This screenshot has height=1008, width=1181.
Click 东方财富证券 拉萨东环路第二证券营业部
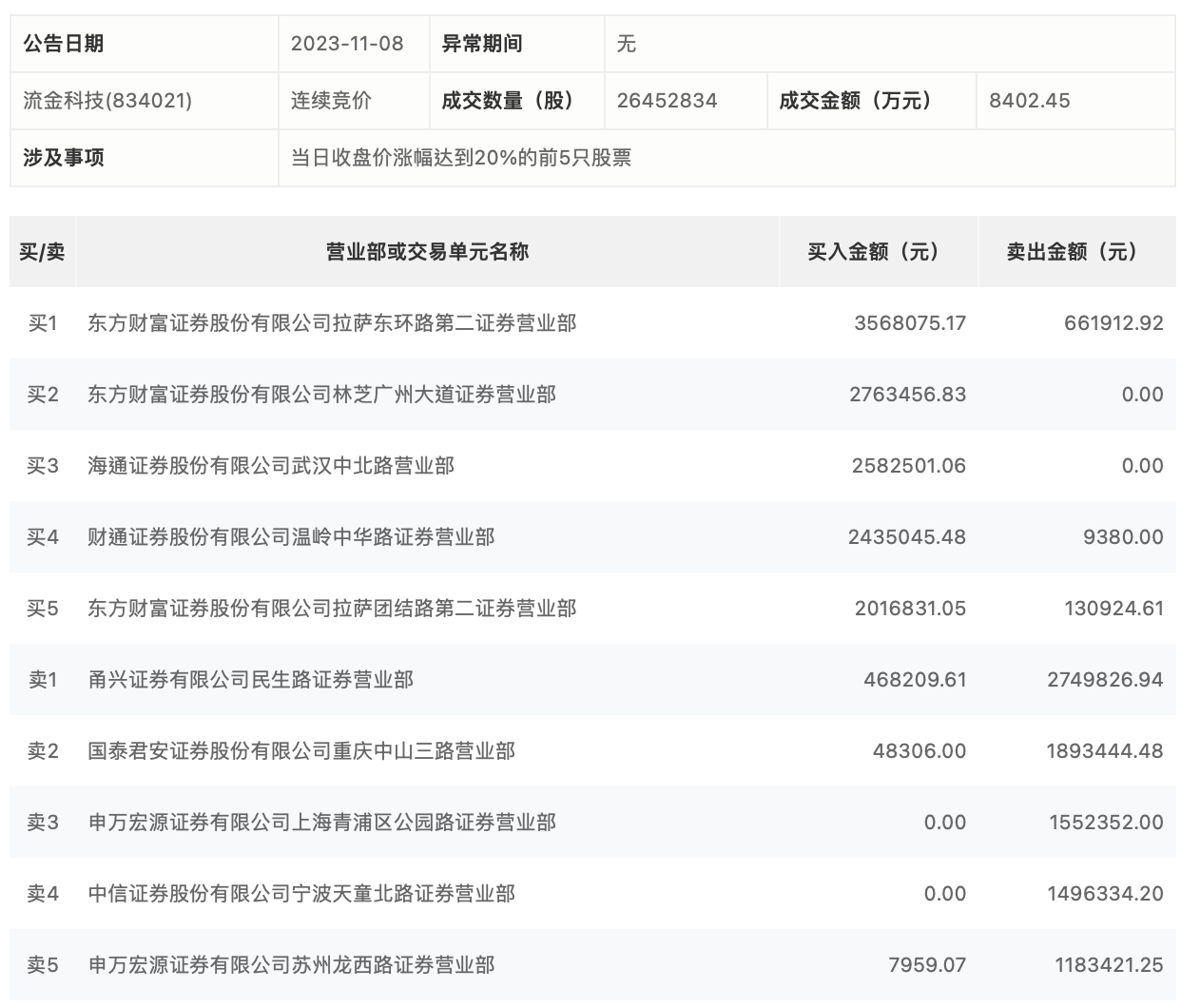click(332, 323)
